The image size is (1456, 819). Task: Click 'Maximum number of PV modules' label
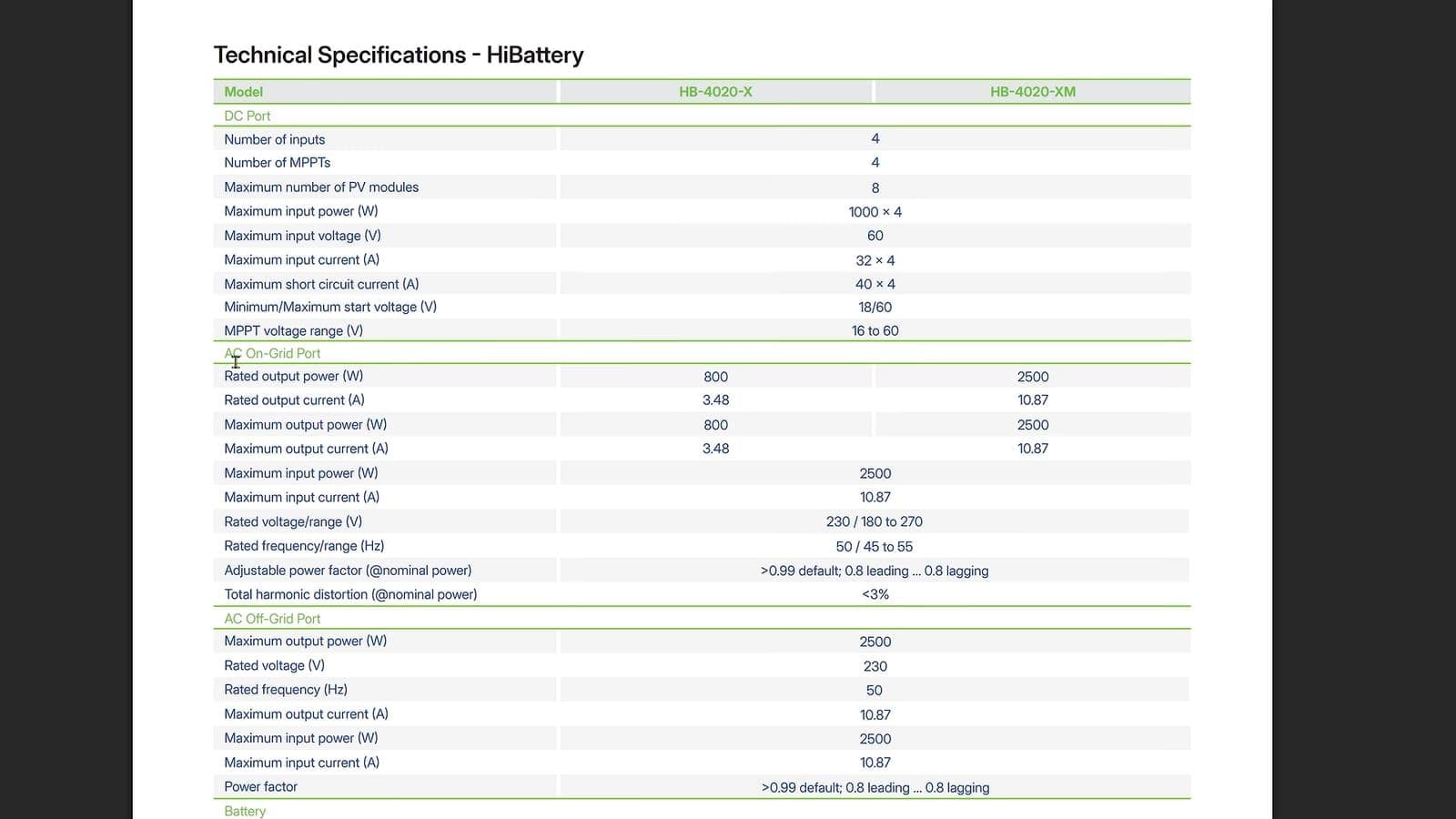[321, 187]
